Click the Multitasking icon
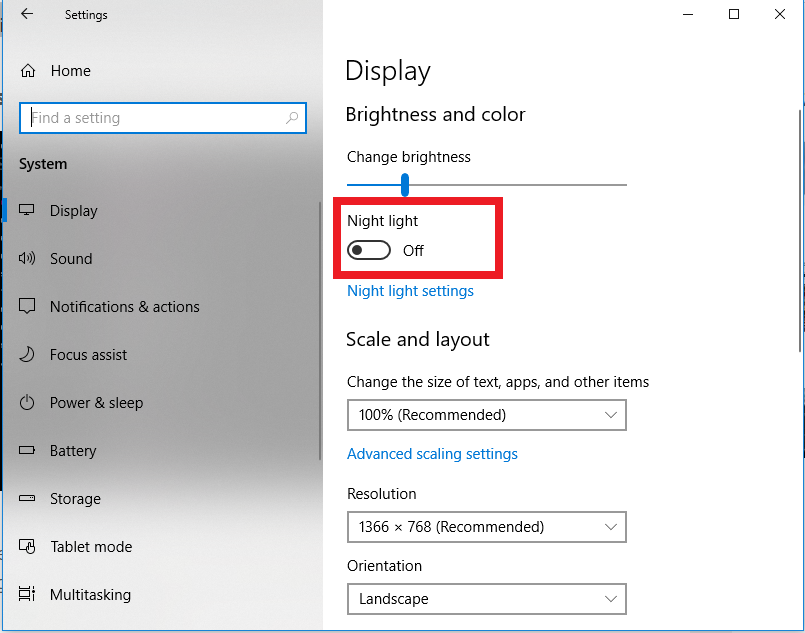 click(x=27, y=594)
